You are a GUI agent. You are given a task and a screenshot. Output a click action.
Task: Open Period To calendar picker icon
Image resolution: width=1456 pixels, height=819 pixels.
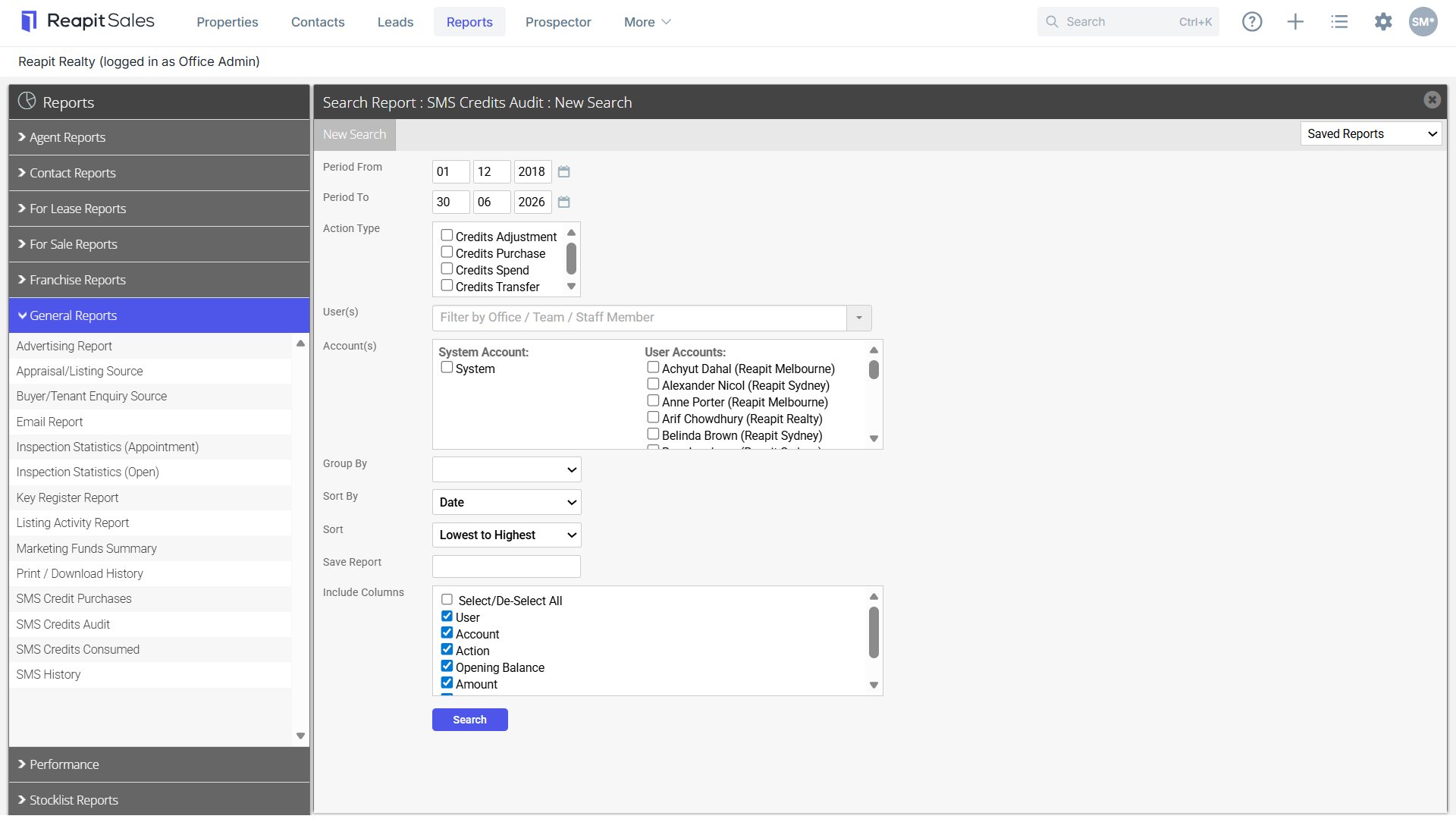pyautogui.click(x=563, y=202)
